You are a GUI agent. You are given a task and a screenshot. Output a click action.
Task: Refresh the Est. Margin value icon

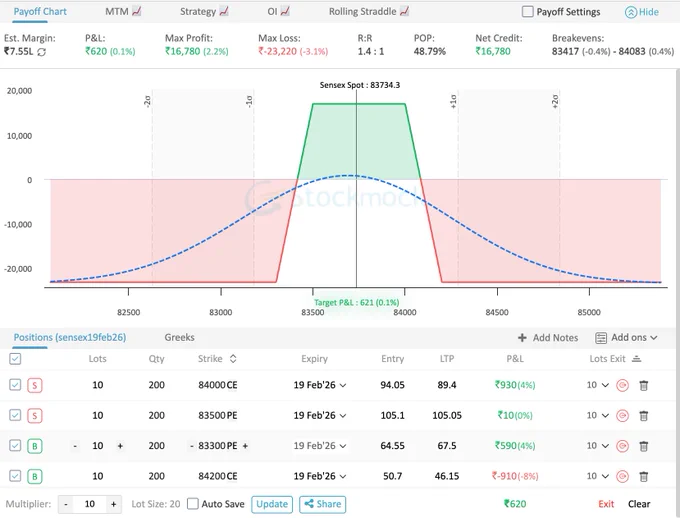[x=42, y=52]
